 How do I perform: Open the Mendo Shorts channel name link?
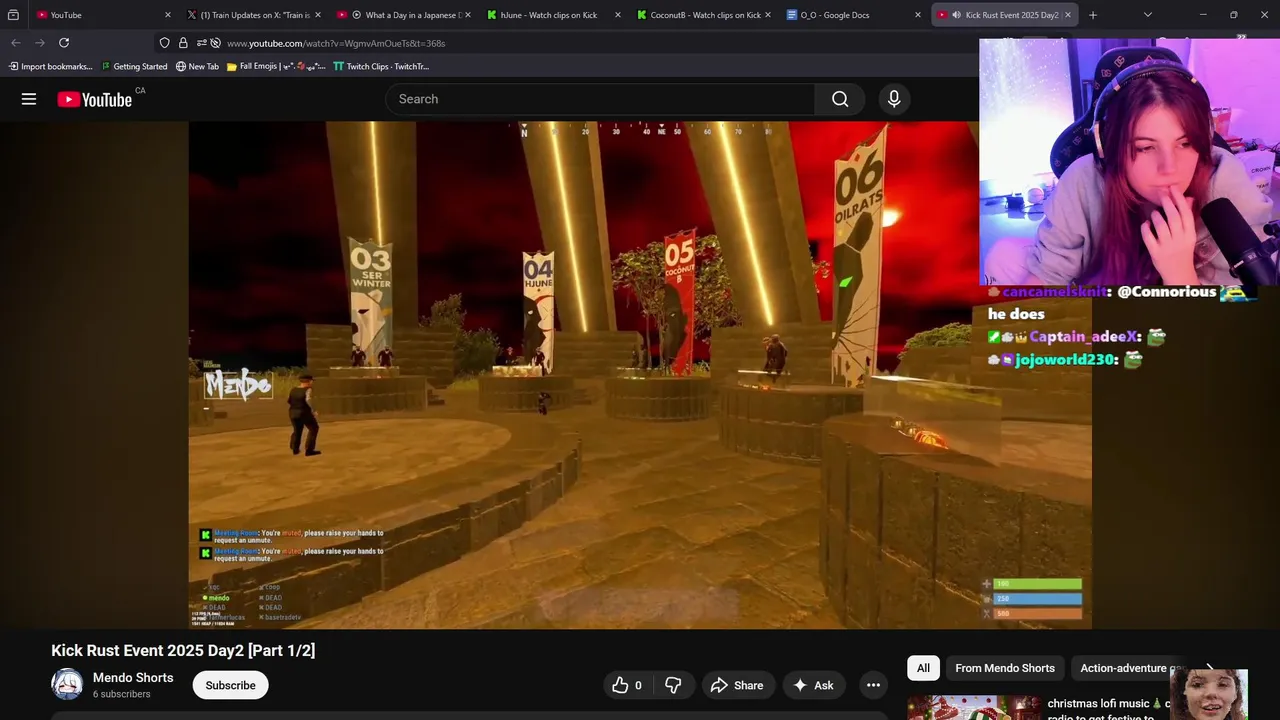coord(133,677)
